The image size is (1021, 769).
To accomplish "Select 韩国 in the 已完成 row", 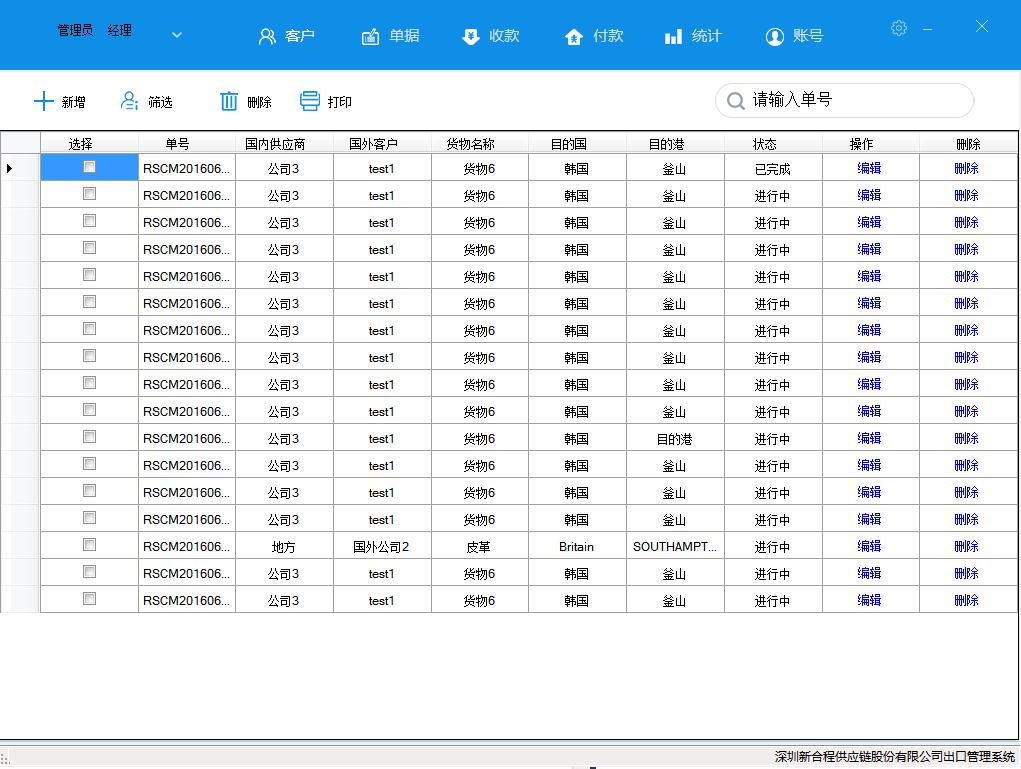I will click(x=578, y=168).
